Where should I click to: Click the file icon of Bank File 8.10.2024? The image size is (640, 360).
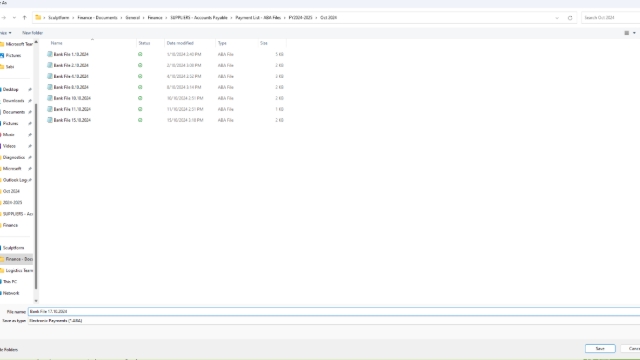click(50, 87)
